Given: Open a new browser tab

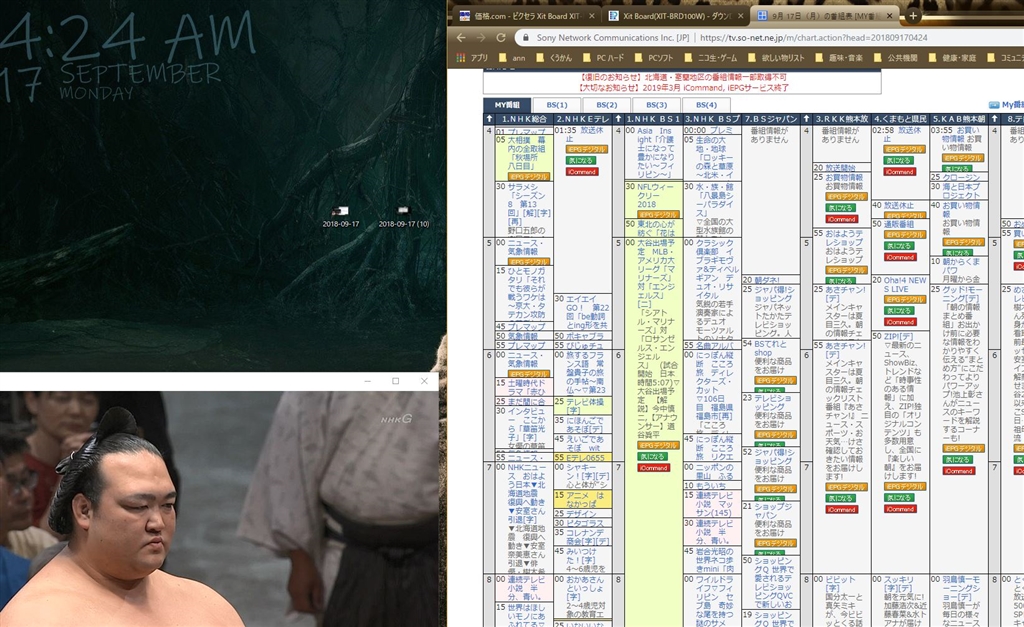Looking at the screenshot, I should point(913,16).
